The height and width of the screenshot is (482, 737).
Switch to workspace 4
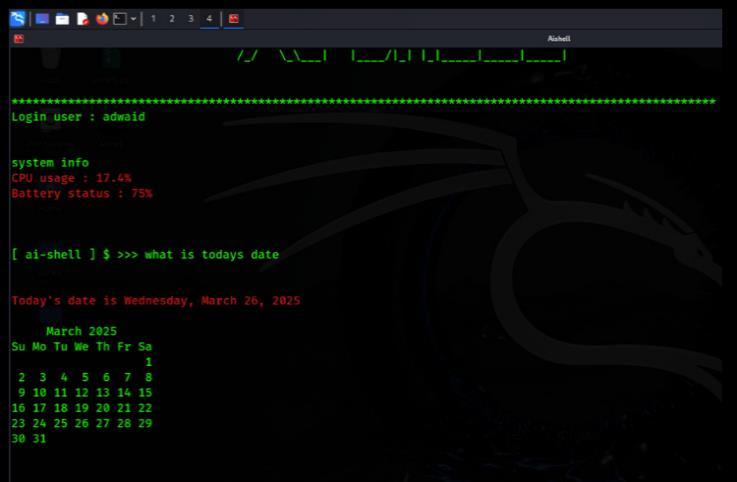[210, 19]
